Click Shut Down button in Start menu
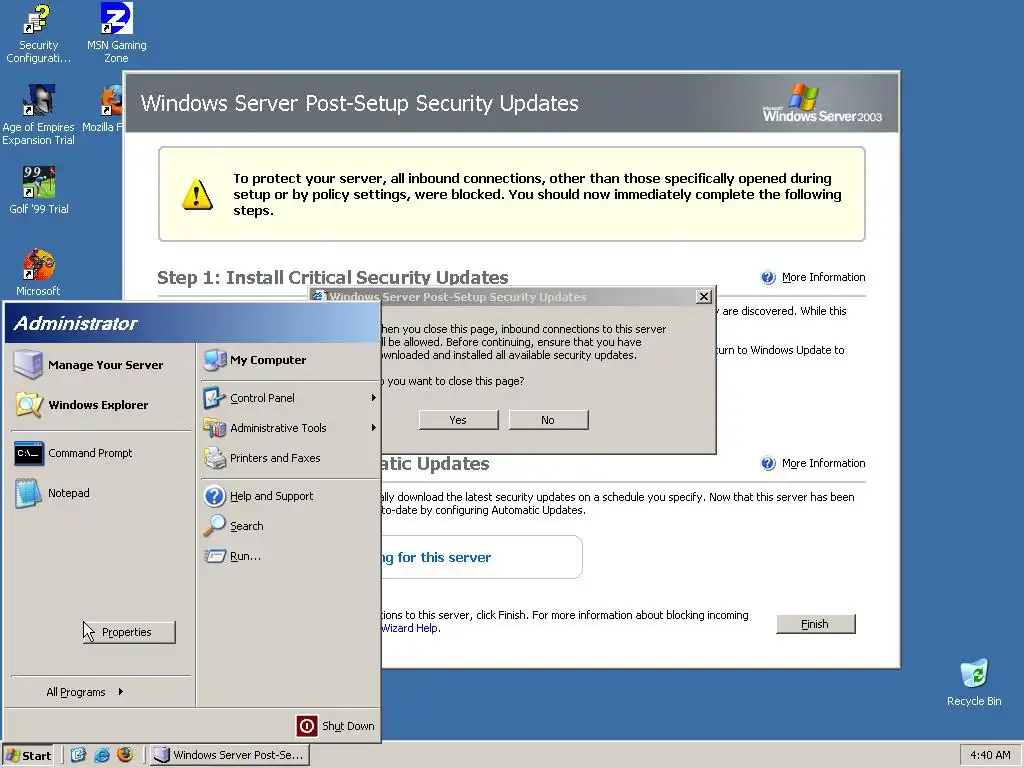 336,726
